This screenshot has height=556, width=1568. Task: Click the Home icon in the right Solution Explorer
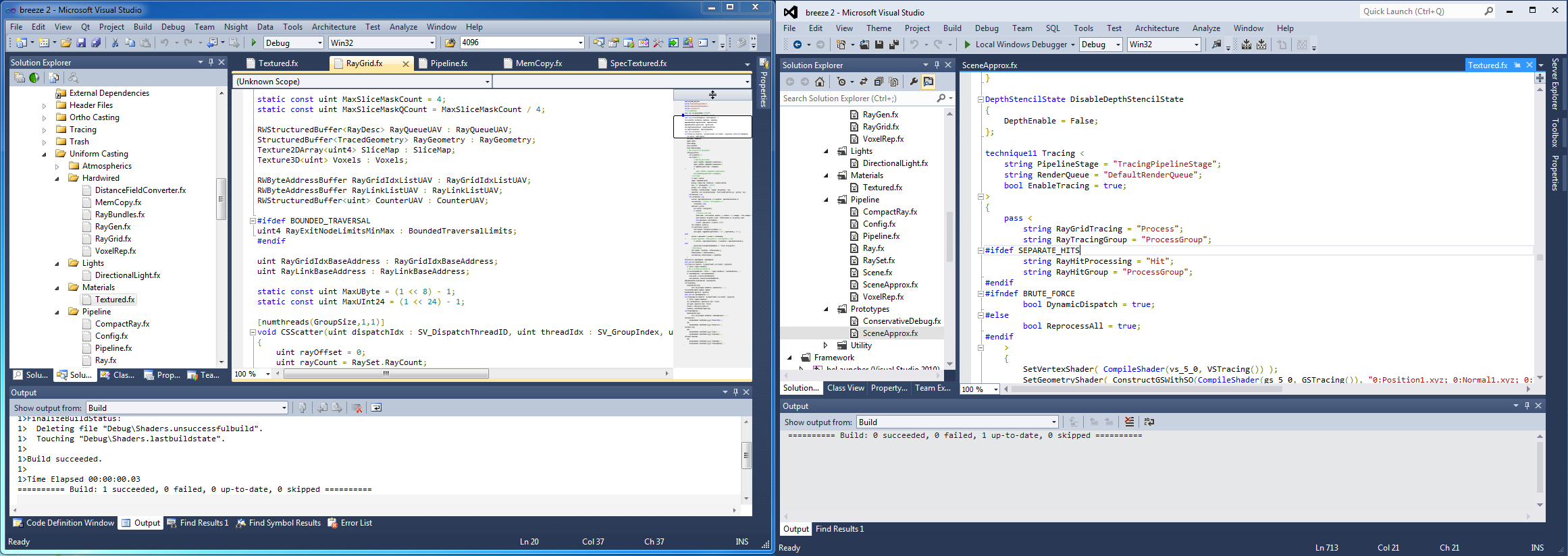pos(820,82)
